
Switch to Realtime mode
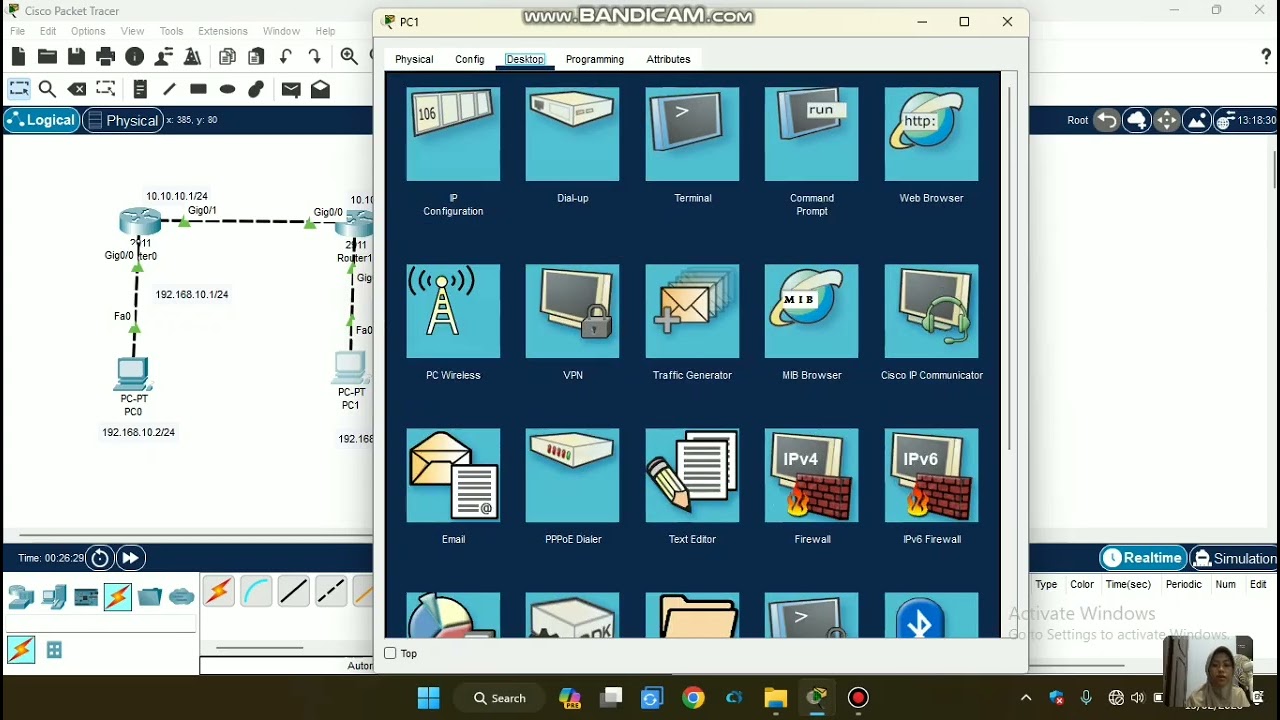click(x=1143, y=558)
